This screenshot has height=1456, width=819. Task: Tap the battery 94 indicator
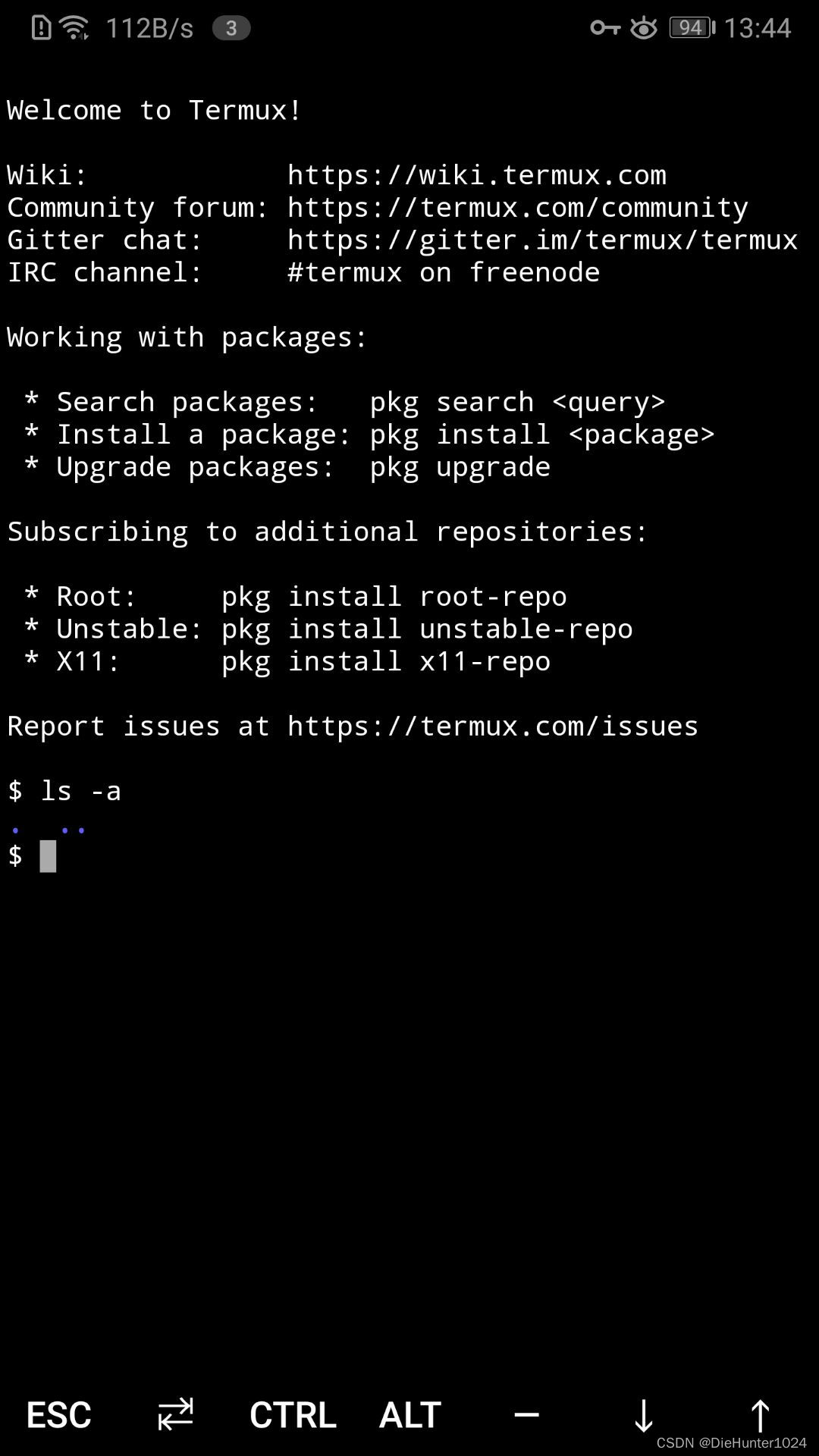tap(692, 28)
